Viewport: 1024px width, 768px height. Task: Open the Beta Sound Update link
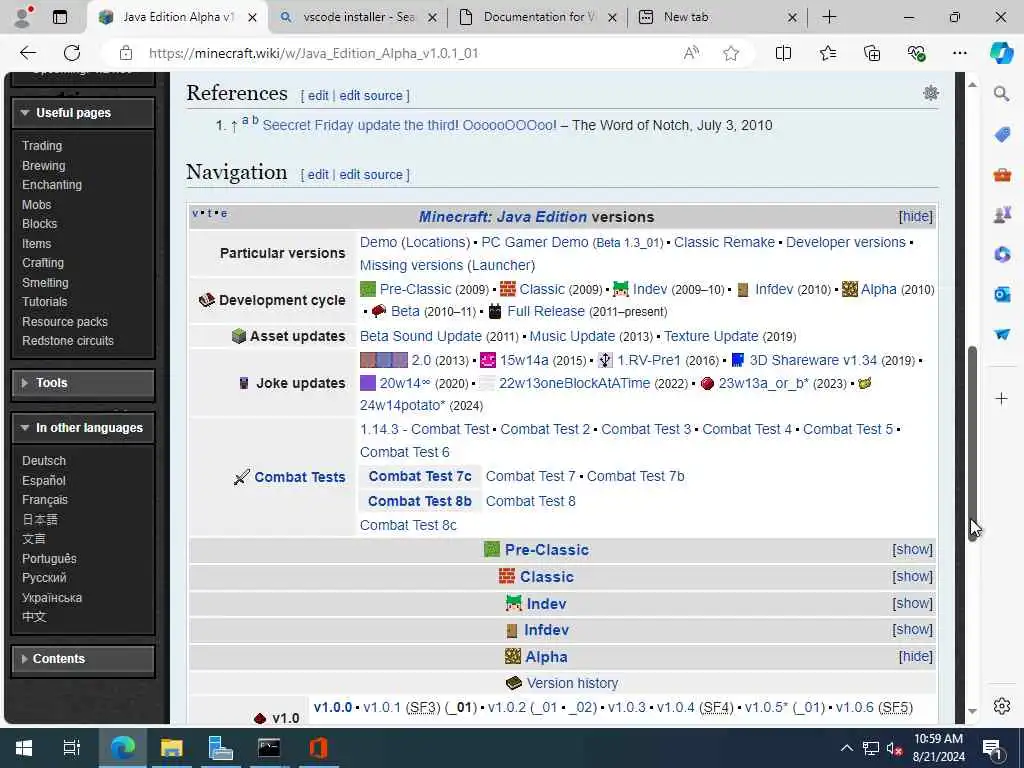click(x=421, y=336)
